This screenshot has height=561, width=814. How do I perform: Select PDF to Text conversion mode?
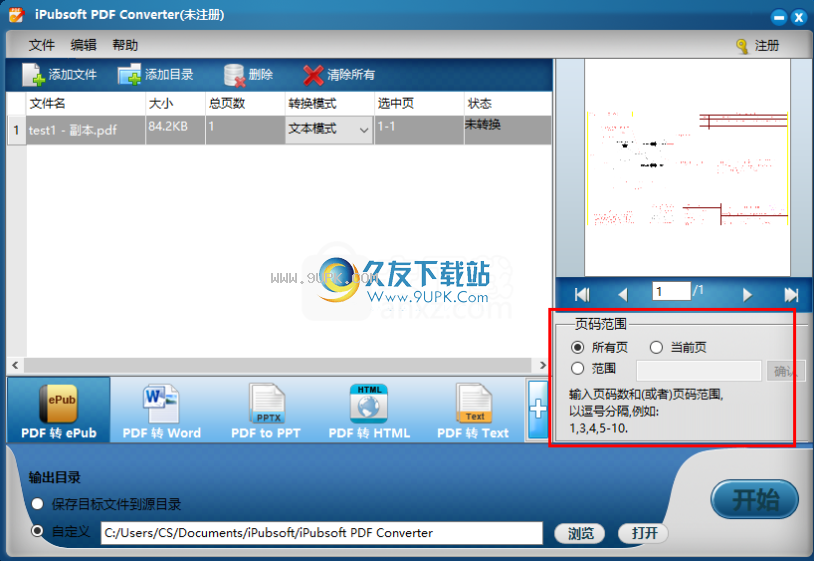click(472, 410)
